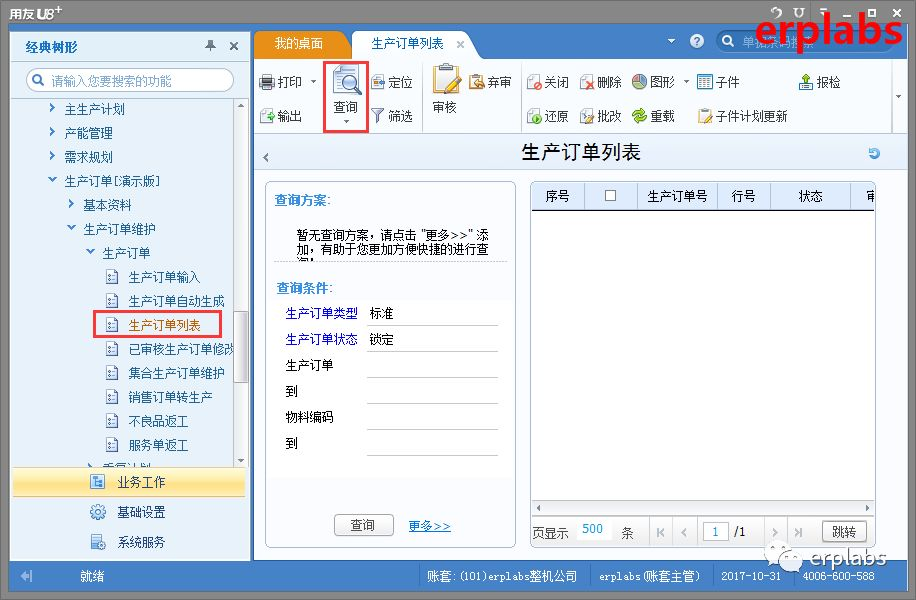Screen dimensions: 916x600
Task: Expand the 需求规划 tree node
Action: 52,156
